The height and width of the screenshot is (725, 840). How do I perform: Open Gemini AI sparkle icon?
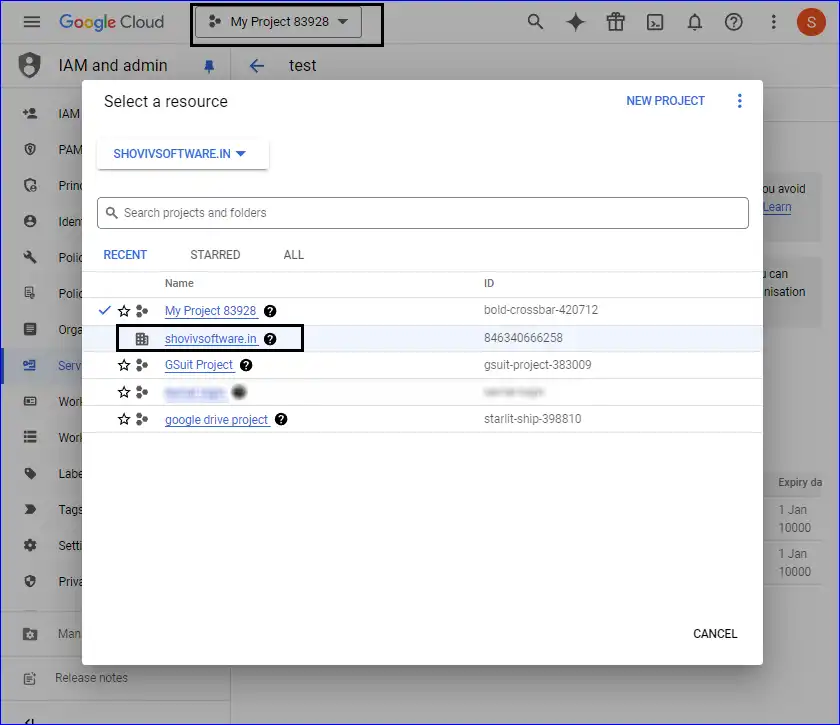(576, 22)
